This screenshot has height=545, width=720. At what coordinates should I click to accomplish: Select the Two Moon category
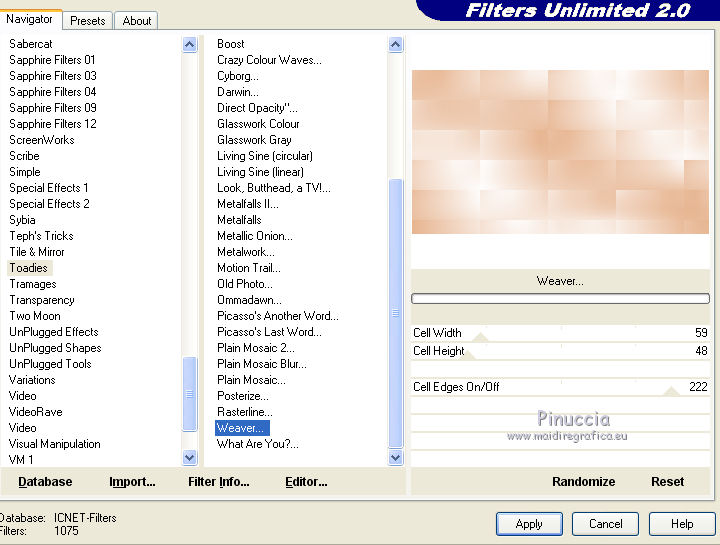coord(35,316)
